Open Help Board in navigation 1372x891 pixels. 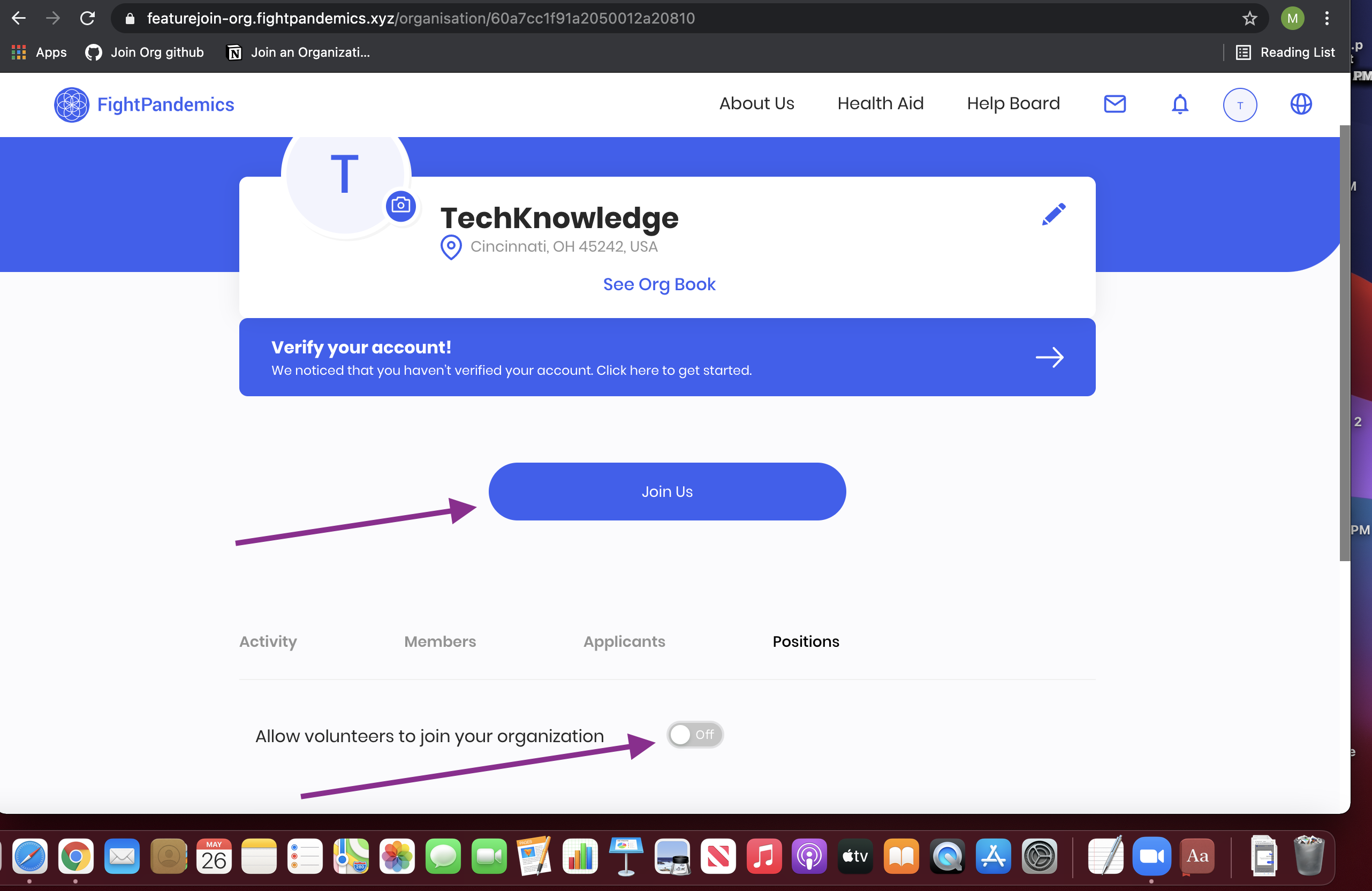coord(1013,104)
